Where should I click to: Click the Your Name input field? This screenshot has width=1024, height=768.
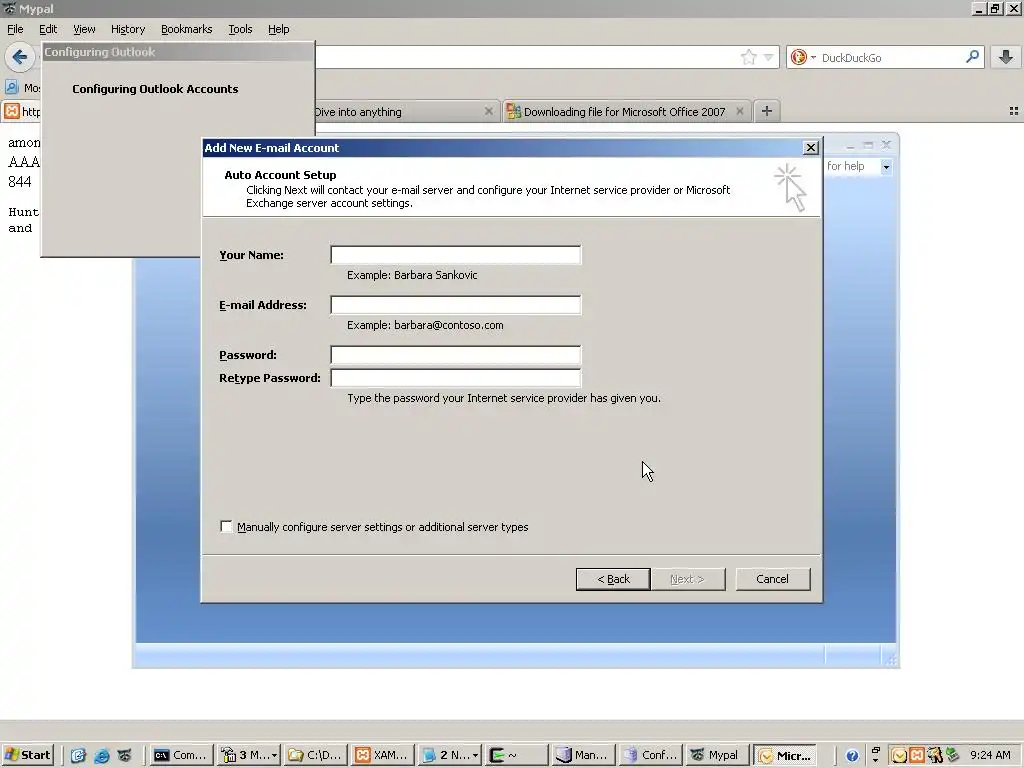pyautogui.click(x=455, y=255)
